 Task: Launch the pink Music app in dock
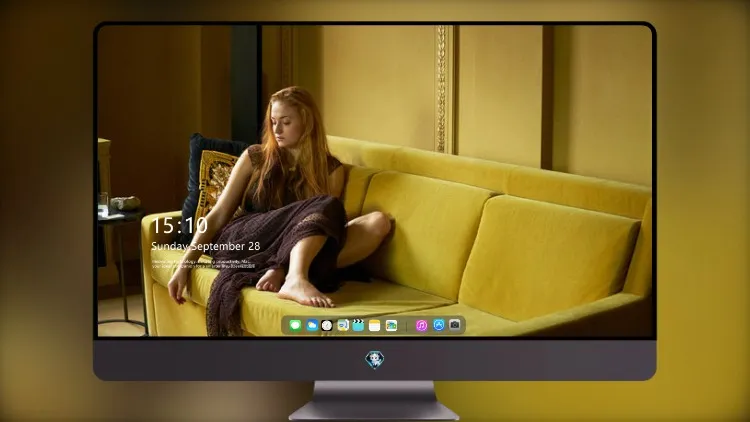coord(421,325)
